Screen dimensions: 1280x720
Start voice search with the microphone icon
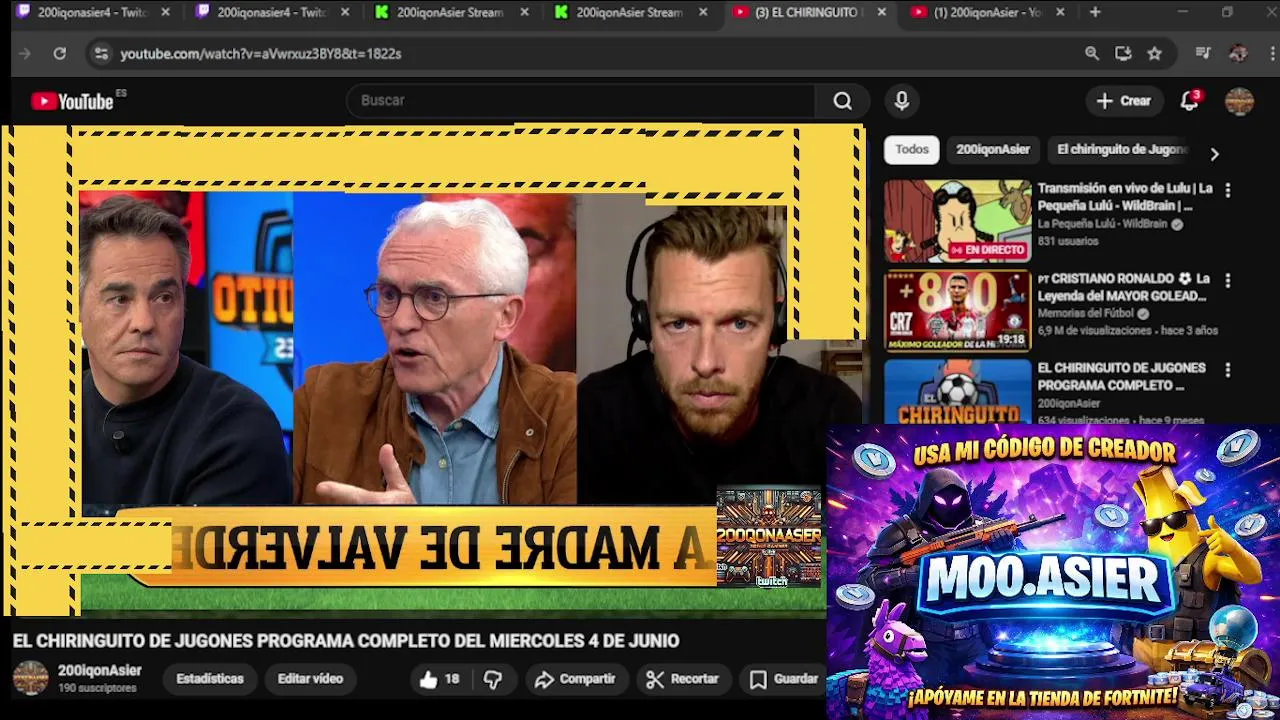[x=902, y=100]
